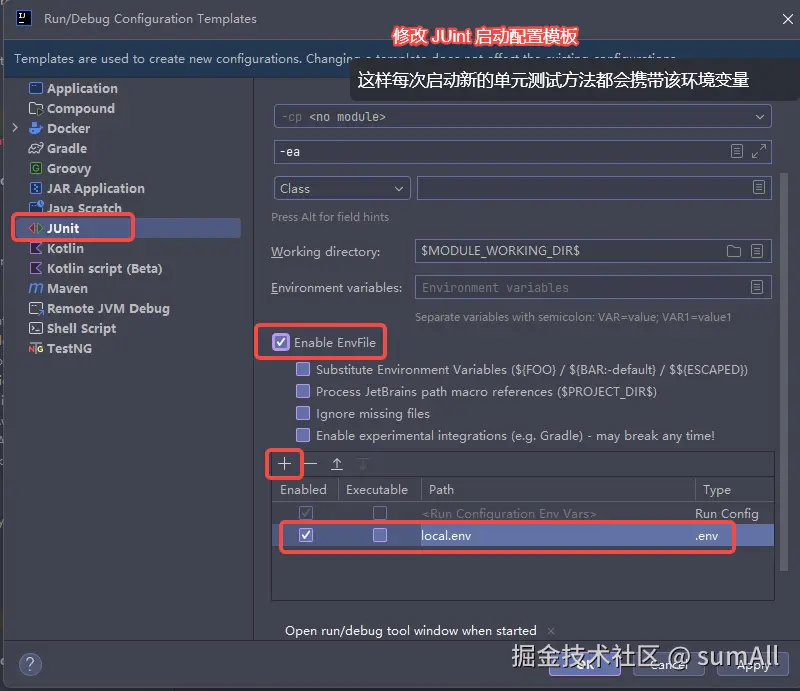Screen dimensions: 800x691
Task: Select the Maven template
Action: (67, 288)
